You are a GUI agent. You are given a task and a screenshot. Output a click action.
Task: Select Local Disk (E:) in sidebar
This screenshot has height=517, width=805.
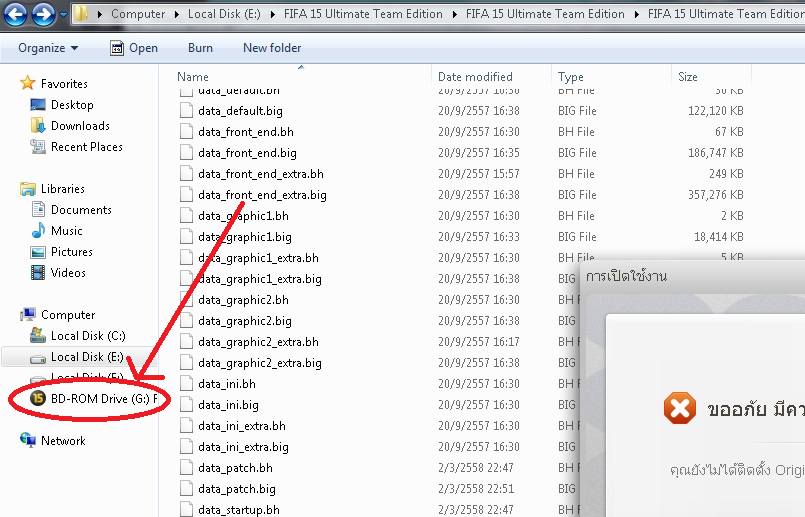[x=87, y=357]
